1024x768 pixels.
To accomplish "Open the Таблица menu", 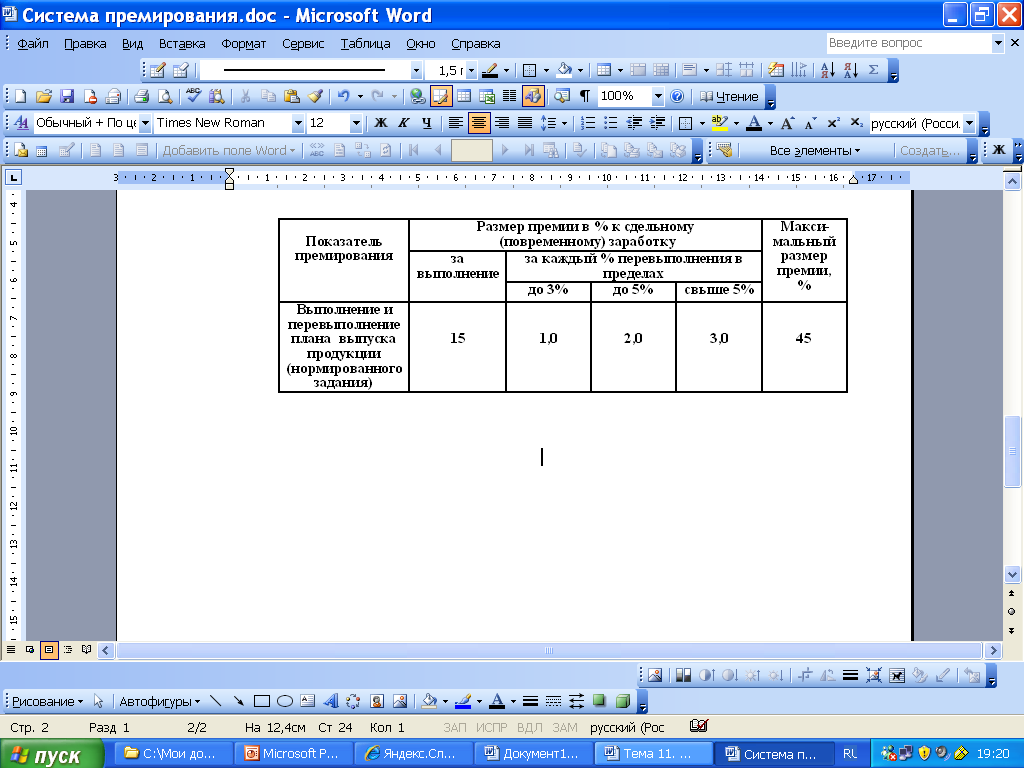I will [365, 44].
